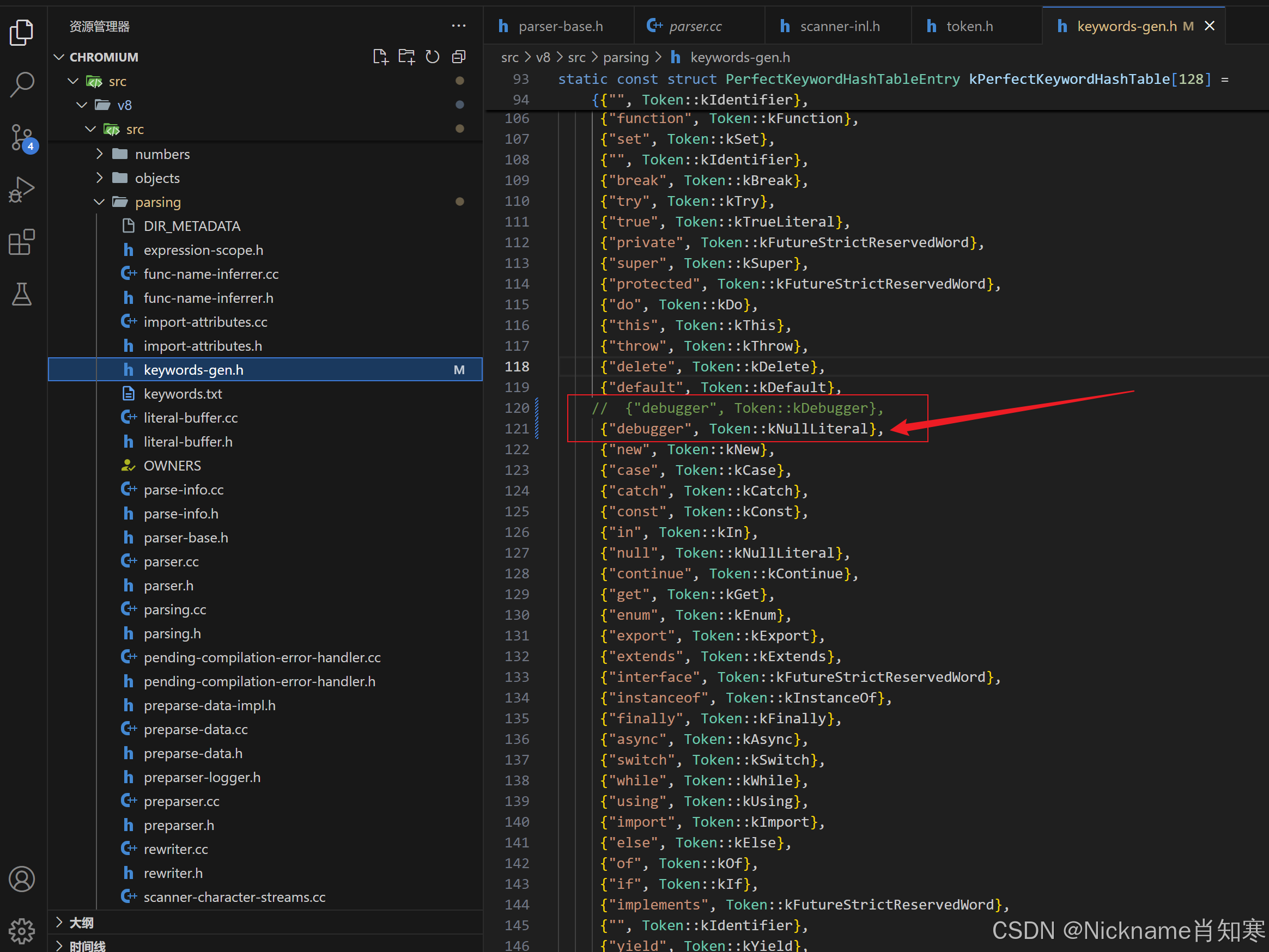Switch to the token.h tab
1269x952 pixels.
(969, 26)
